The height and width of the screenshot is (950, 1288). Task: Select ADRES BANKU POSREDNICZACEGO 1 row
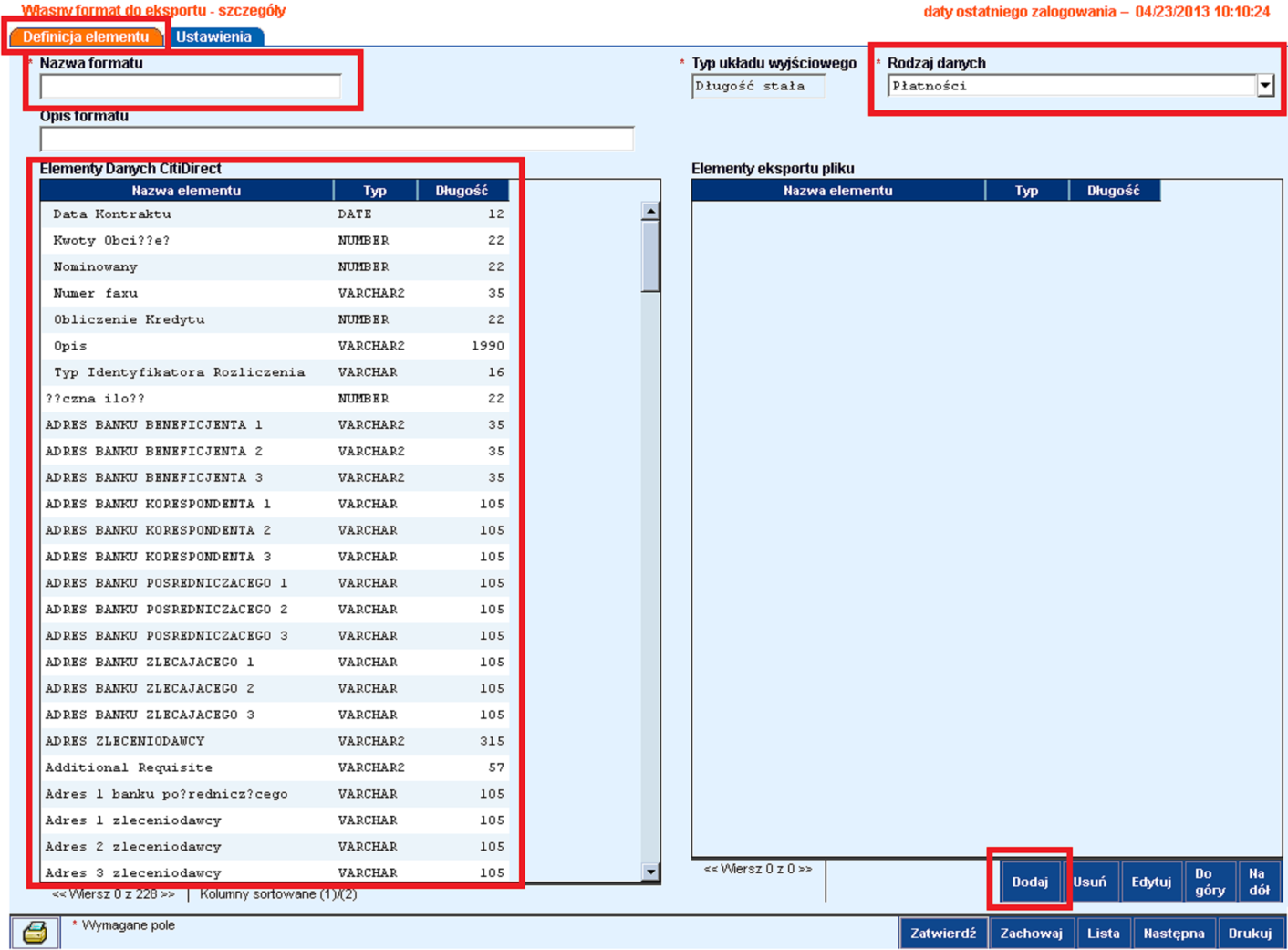(275, 583)
